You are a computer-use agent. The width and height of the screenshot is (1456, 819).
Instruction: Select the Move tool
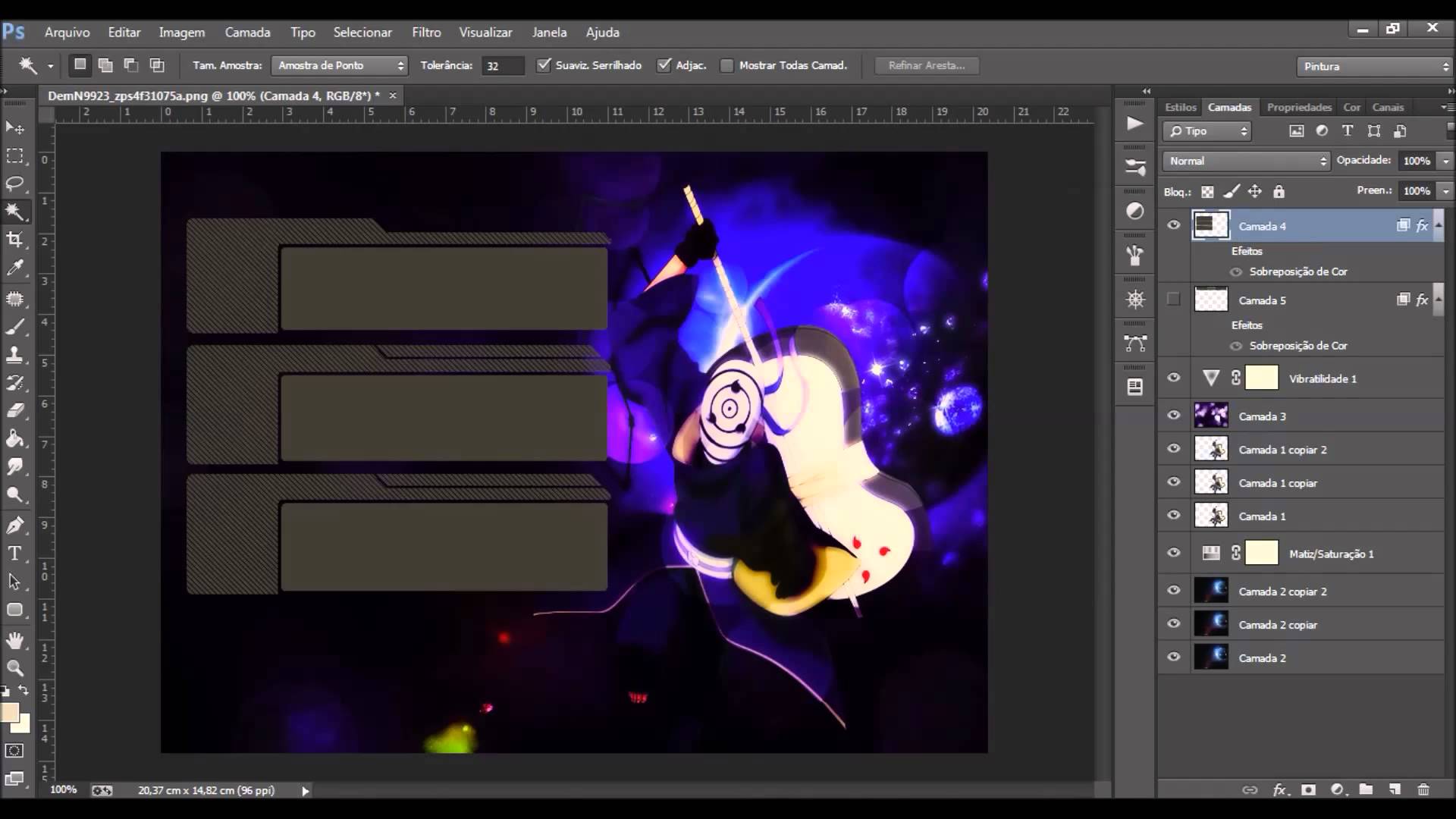pyautogui.click(x=15, y=127)
